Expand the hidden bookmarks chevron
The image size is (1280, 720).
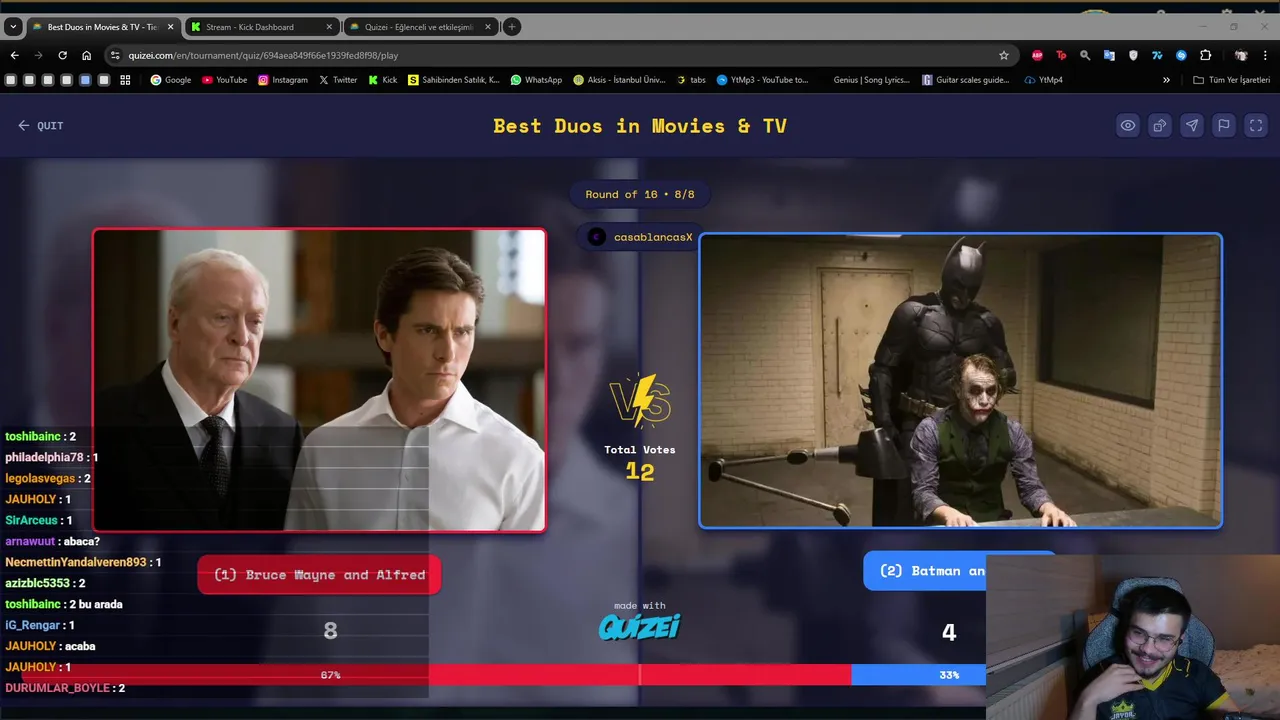(1166, 80)
